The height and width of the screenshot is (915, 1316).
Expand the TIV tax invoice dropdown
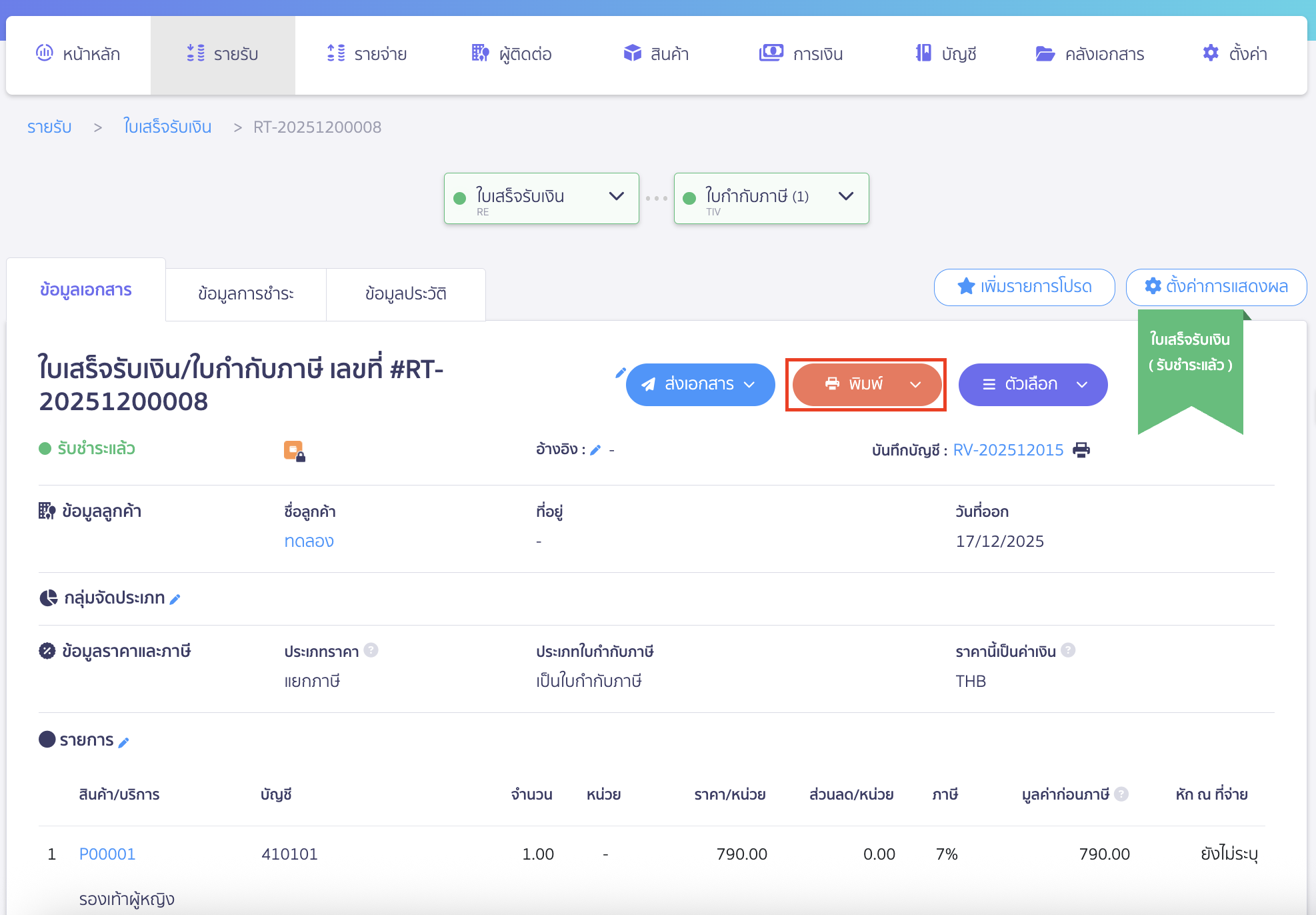(x=845, y=197)
